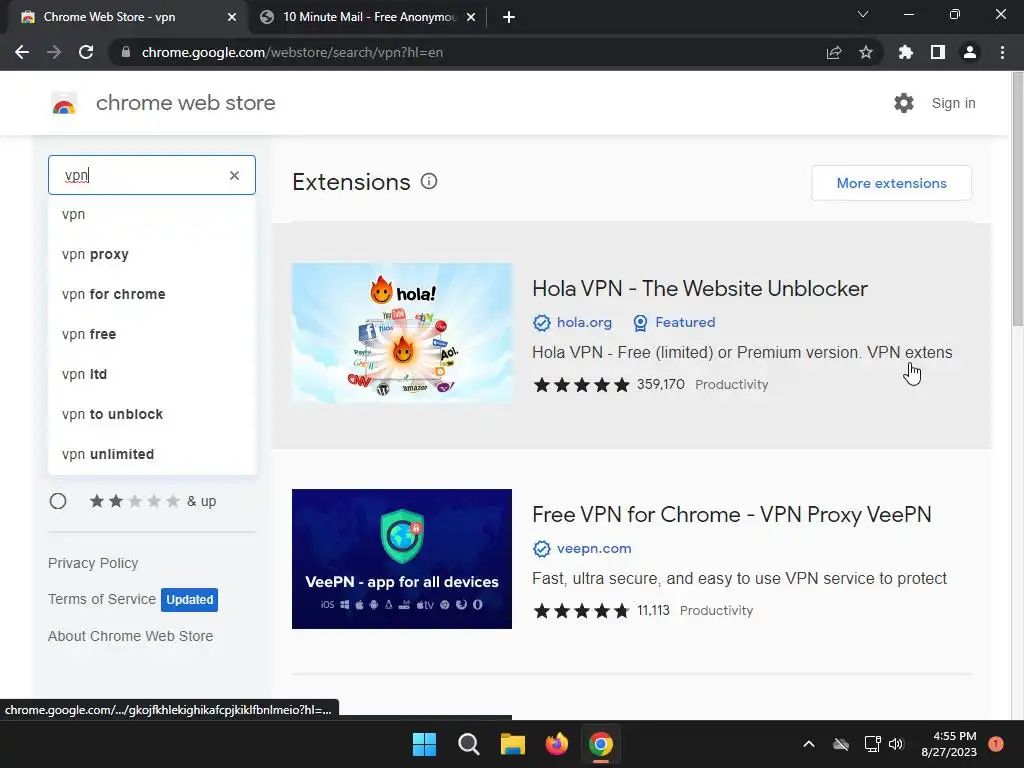Image resolution: width=1024 pixels, height=768 pixels.
Task: Open the Chrome profile icon
Action: coord(970,52)
